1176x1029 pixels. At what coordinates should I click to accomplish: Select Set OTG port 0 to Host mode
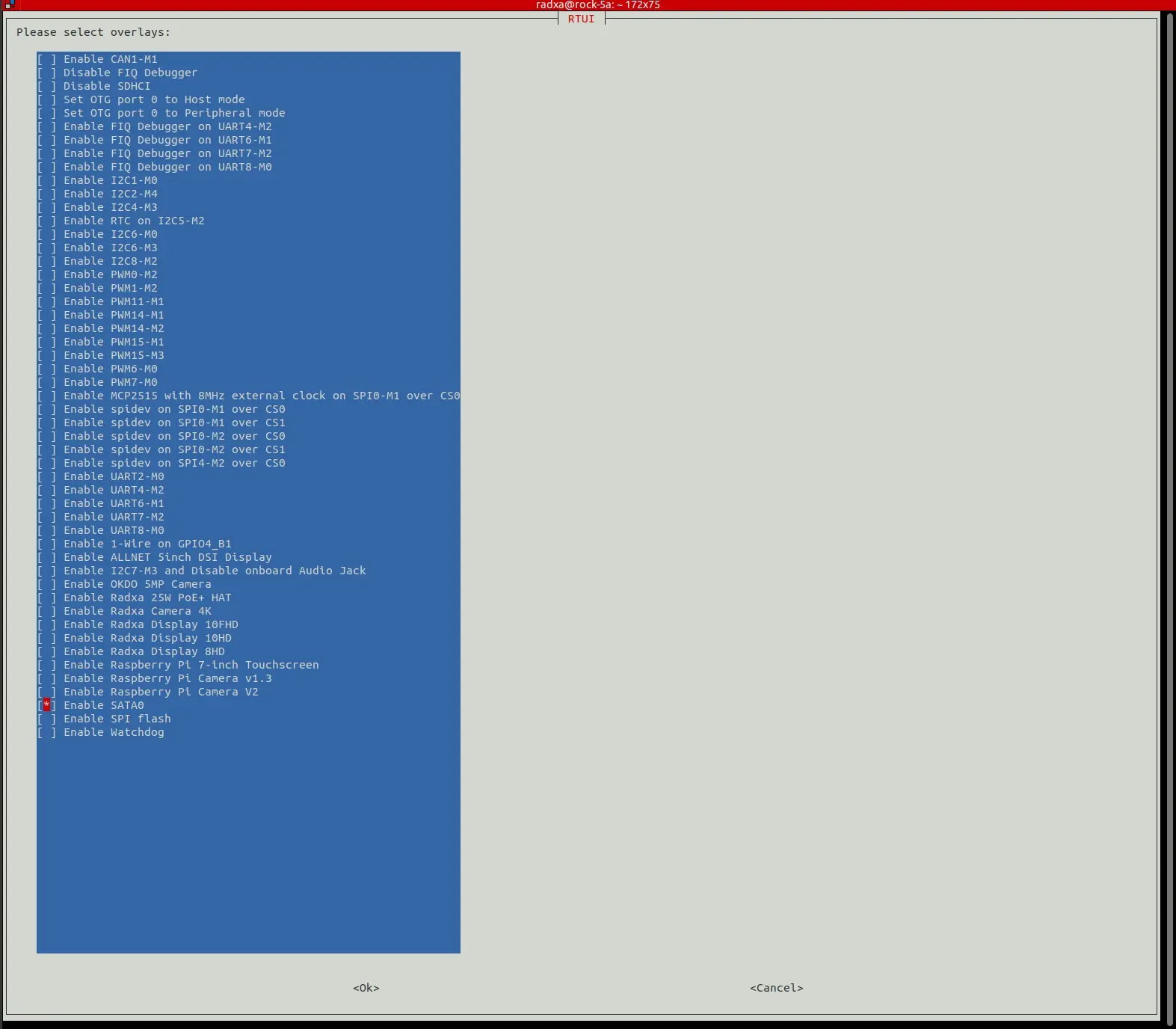(46, 99)
